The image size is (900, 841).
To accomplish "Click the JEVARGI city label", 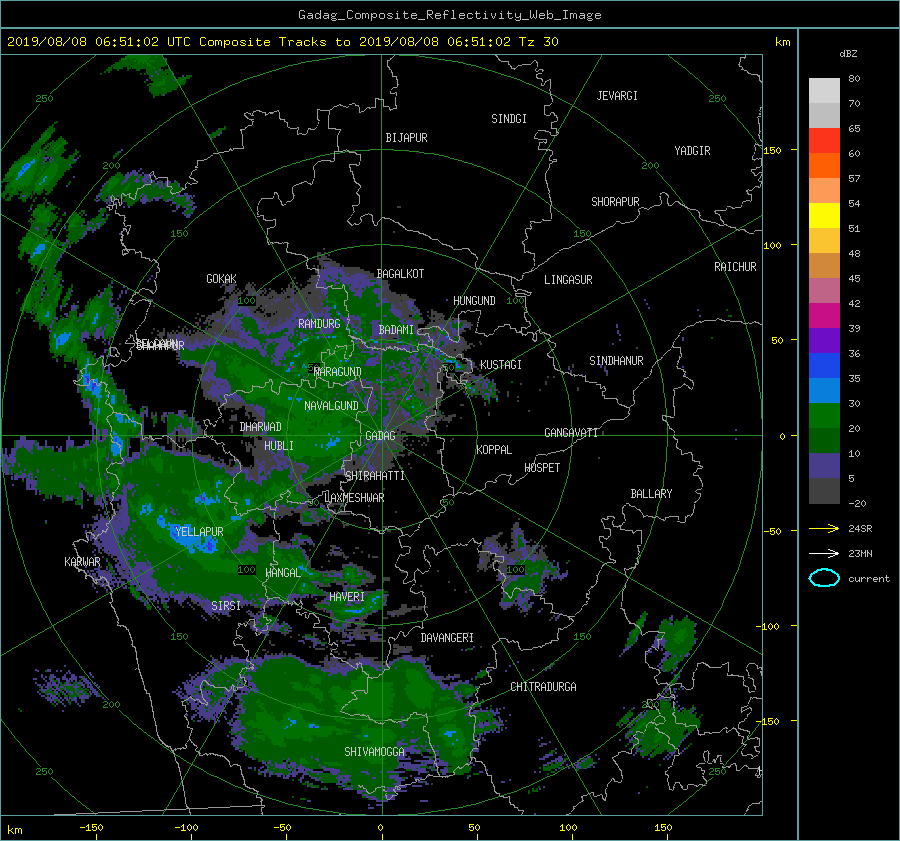I will tap(617, 96).
